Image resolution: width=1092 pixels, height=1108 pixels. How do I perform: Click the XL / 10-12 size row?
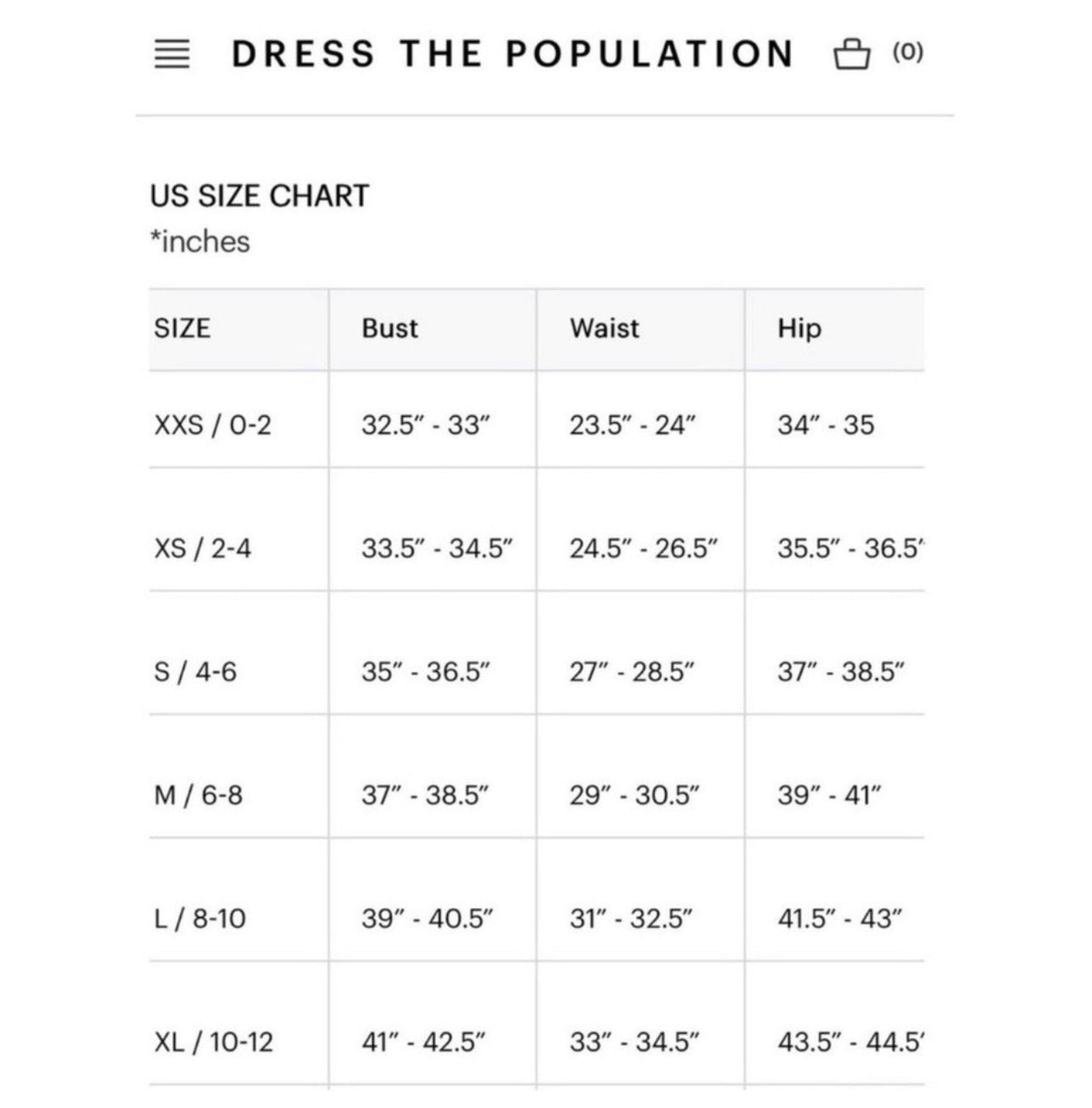click(x=537, y=1042)
